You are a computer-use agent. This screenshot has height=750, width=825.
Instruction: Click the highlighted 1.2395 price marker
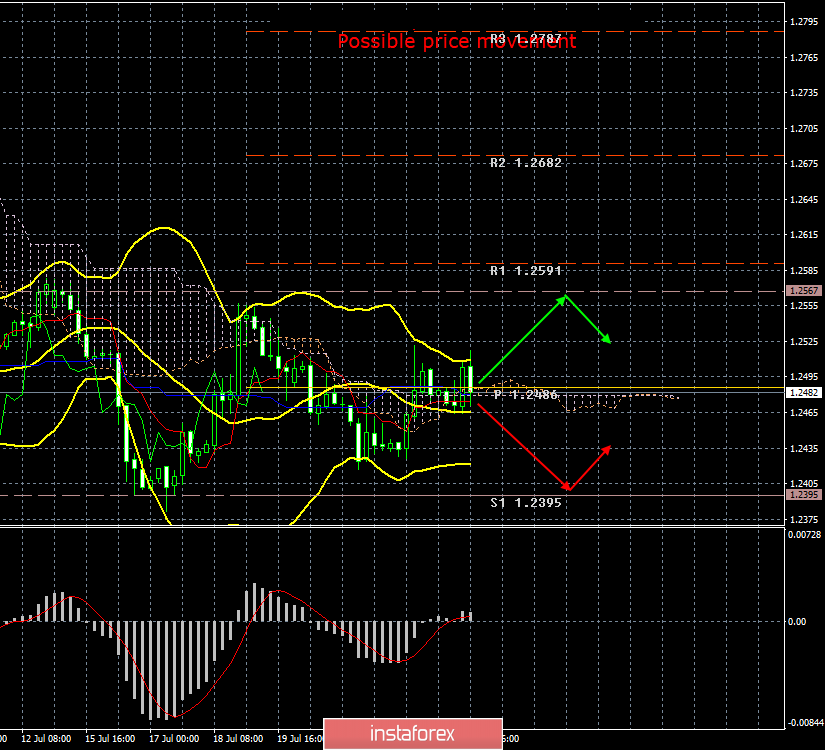(x=803, y=494)
